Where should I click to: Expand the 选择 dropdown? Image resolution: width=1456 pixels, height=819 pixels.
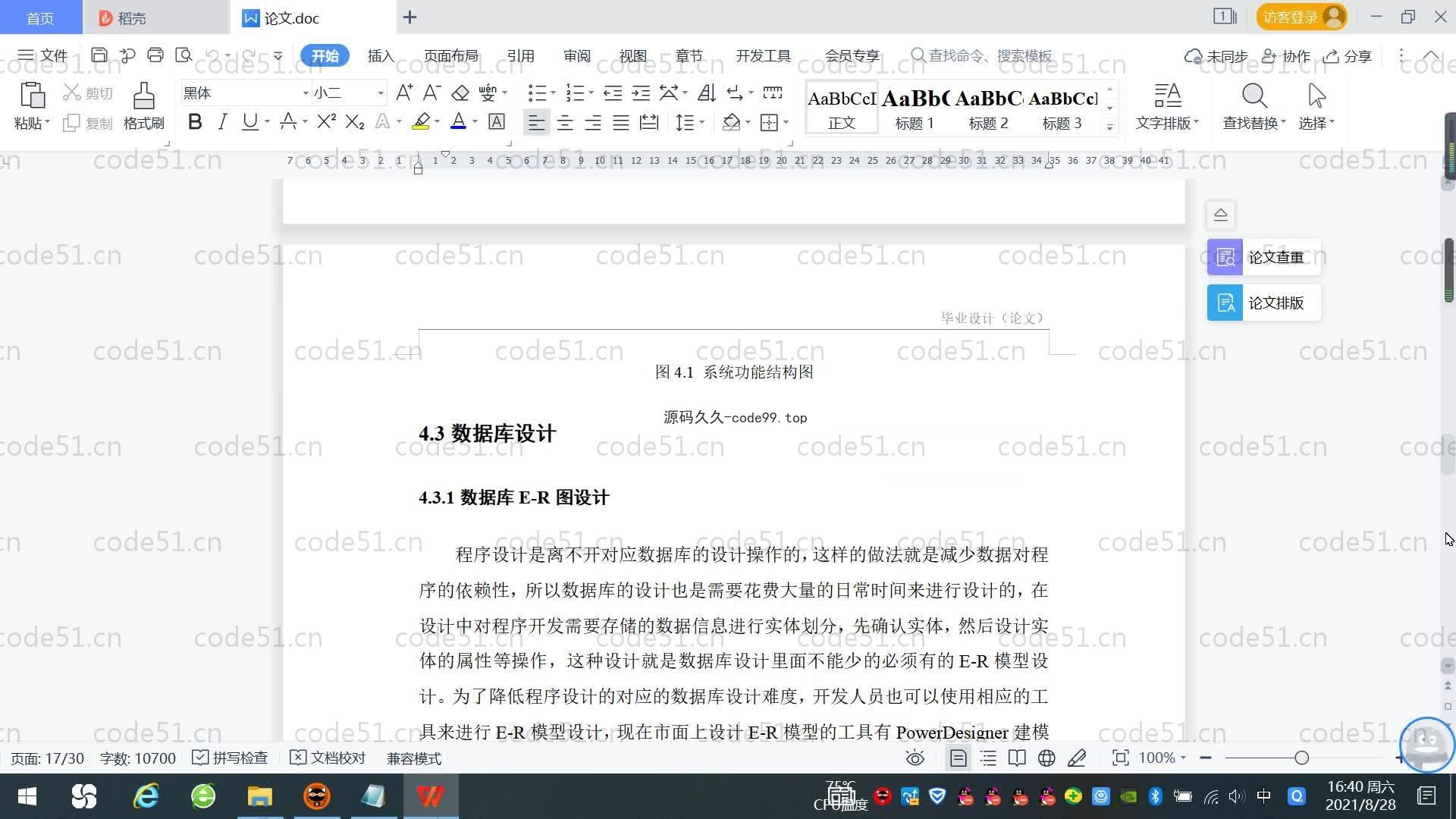pos(1316,123)
